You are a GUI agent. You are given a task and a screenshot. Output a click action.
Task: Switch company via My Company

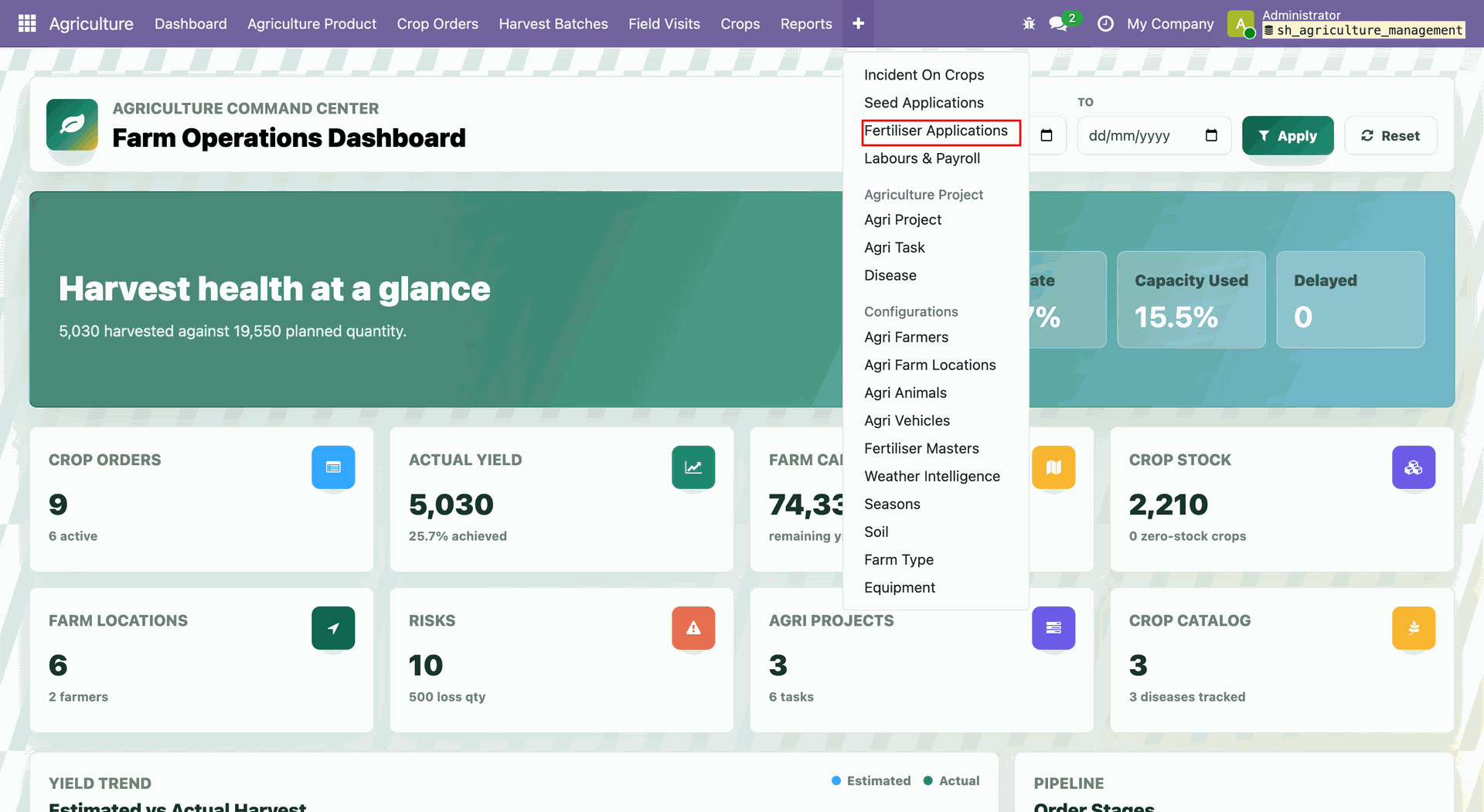(x=1170, y=24)
